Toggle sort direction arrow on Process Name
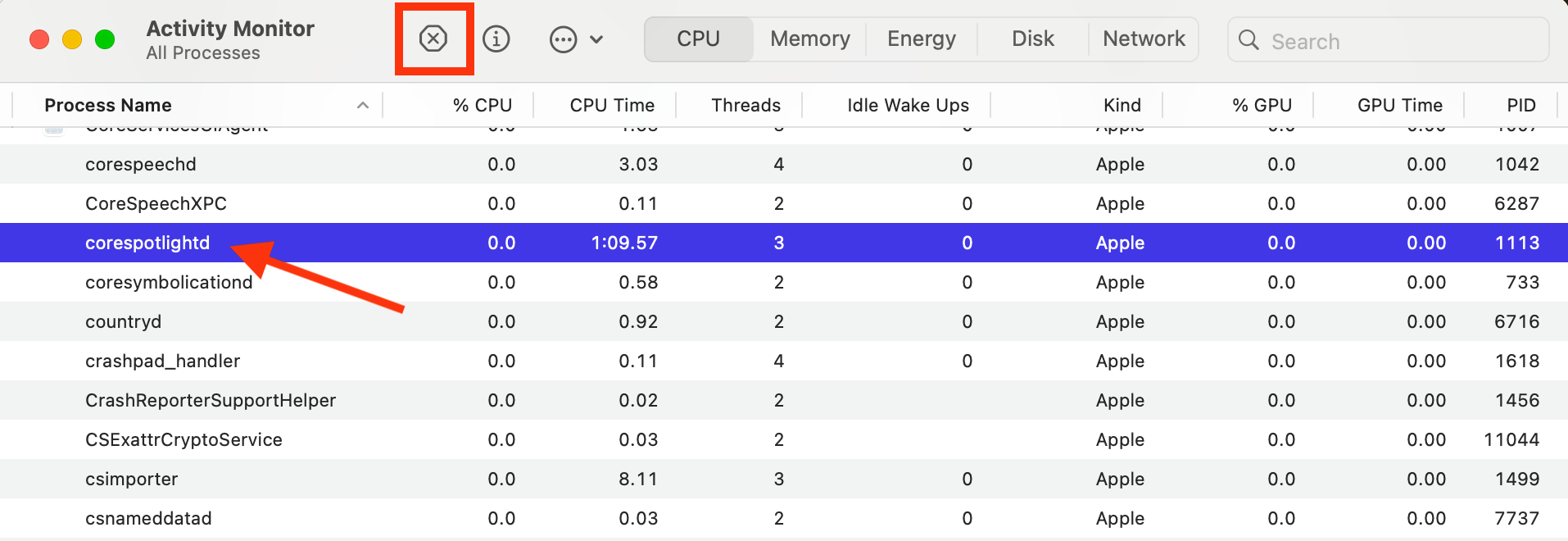The width and height of the screenshot is (1568, 541). [363, 105]
